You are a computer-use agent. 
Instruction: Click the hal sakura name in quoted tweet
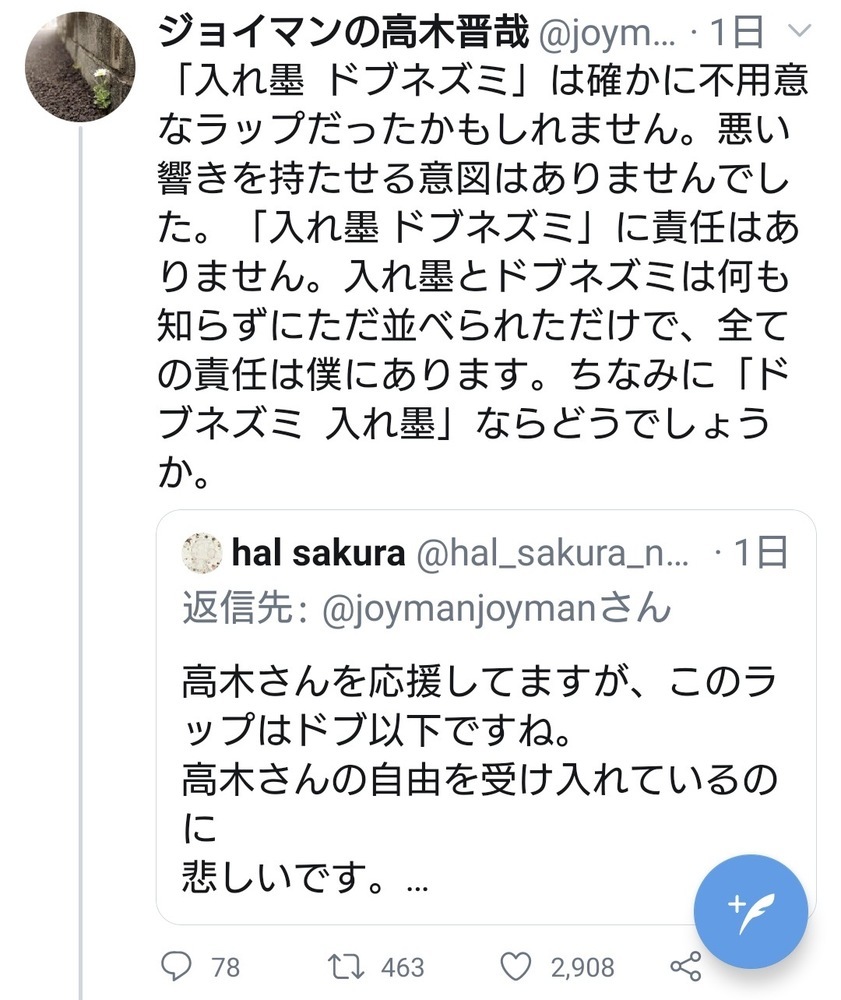[317, 553]
